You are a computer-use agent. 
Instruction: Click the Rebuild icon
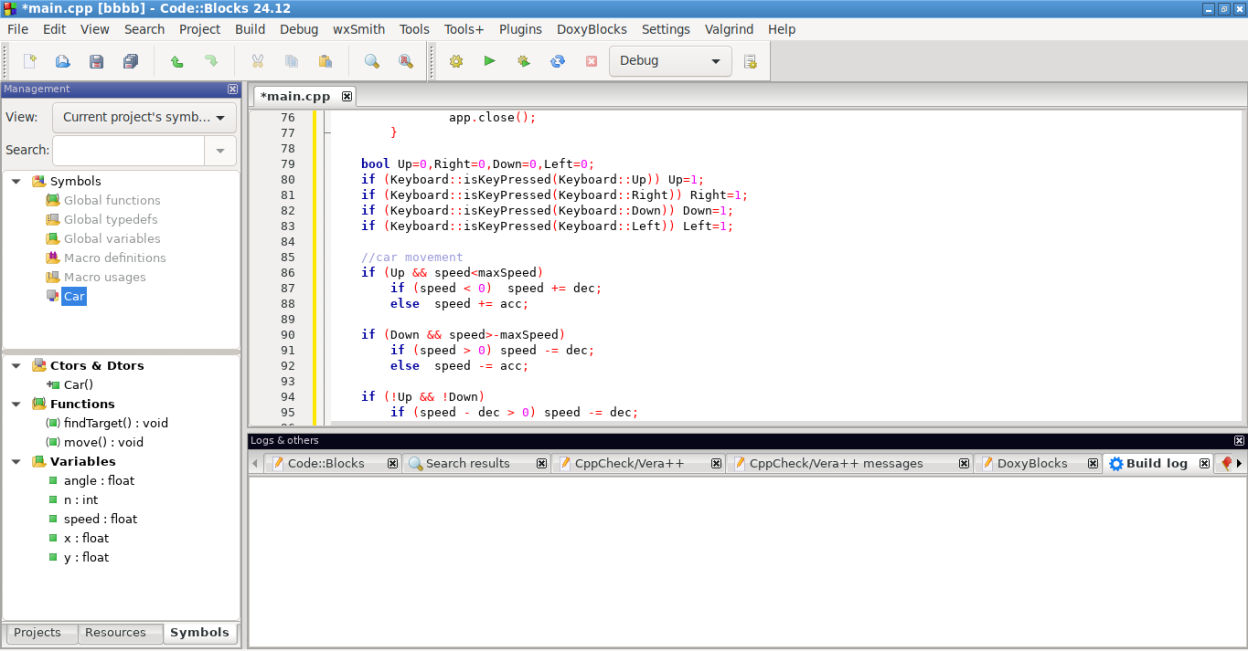558,61
